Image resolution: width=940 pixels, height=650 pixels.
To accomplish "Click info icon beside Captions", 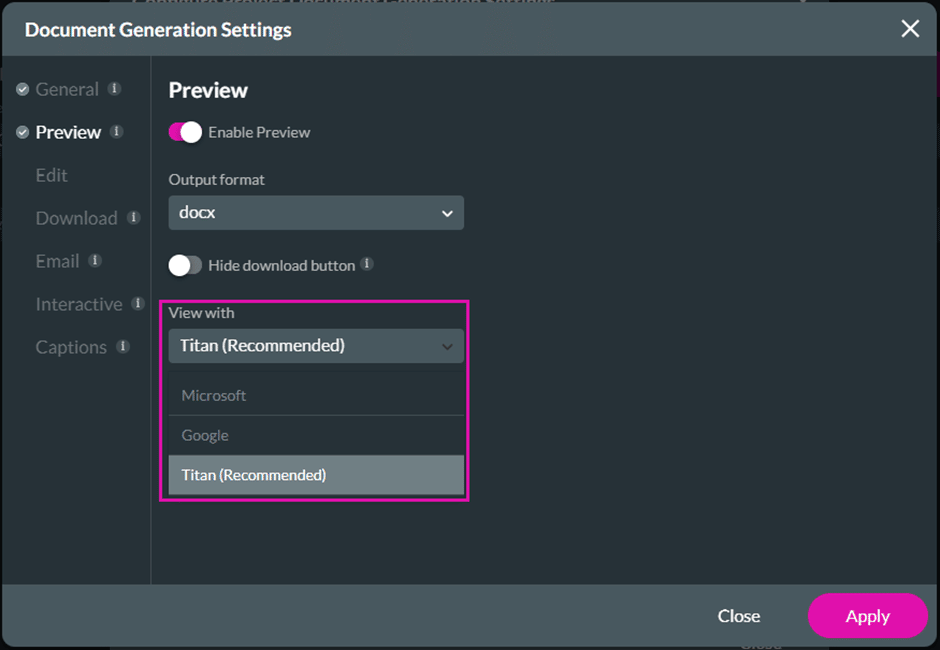I will click(x=123, y=347).
